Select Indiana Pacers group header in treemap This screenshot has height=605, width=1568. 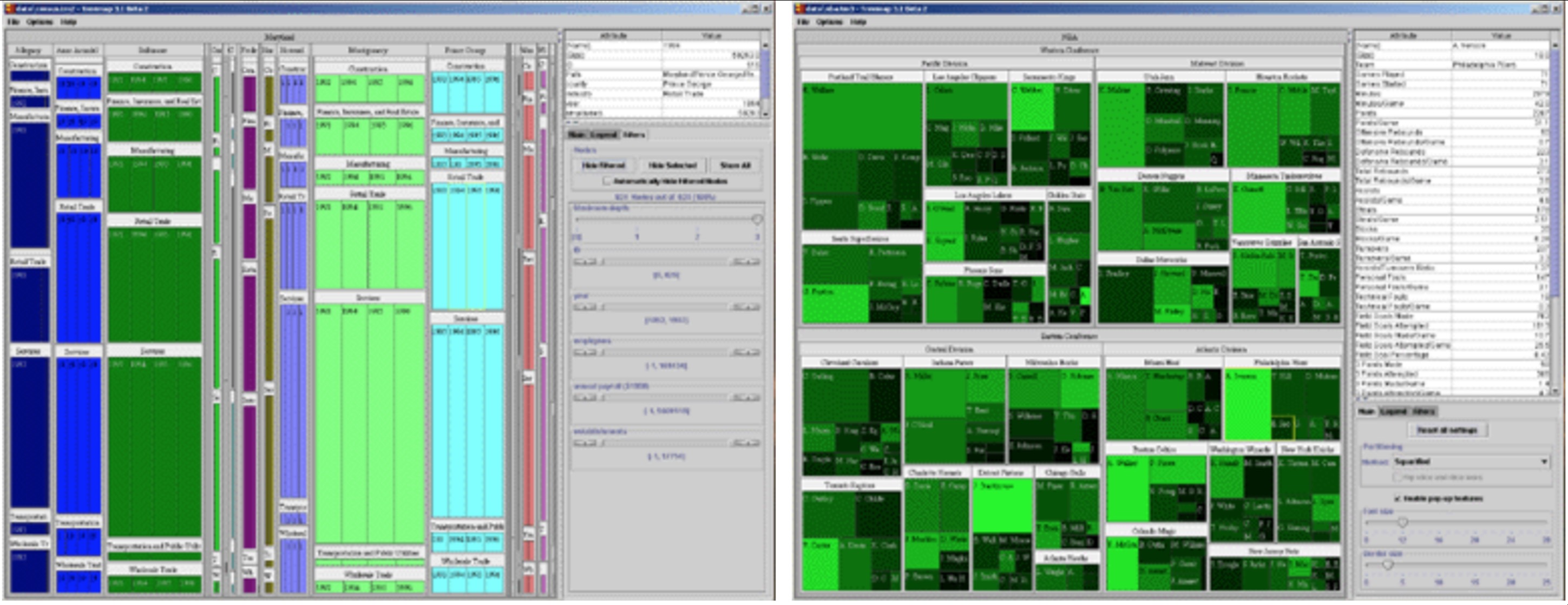point(953,363)
